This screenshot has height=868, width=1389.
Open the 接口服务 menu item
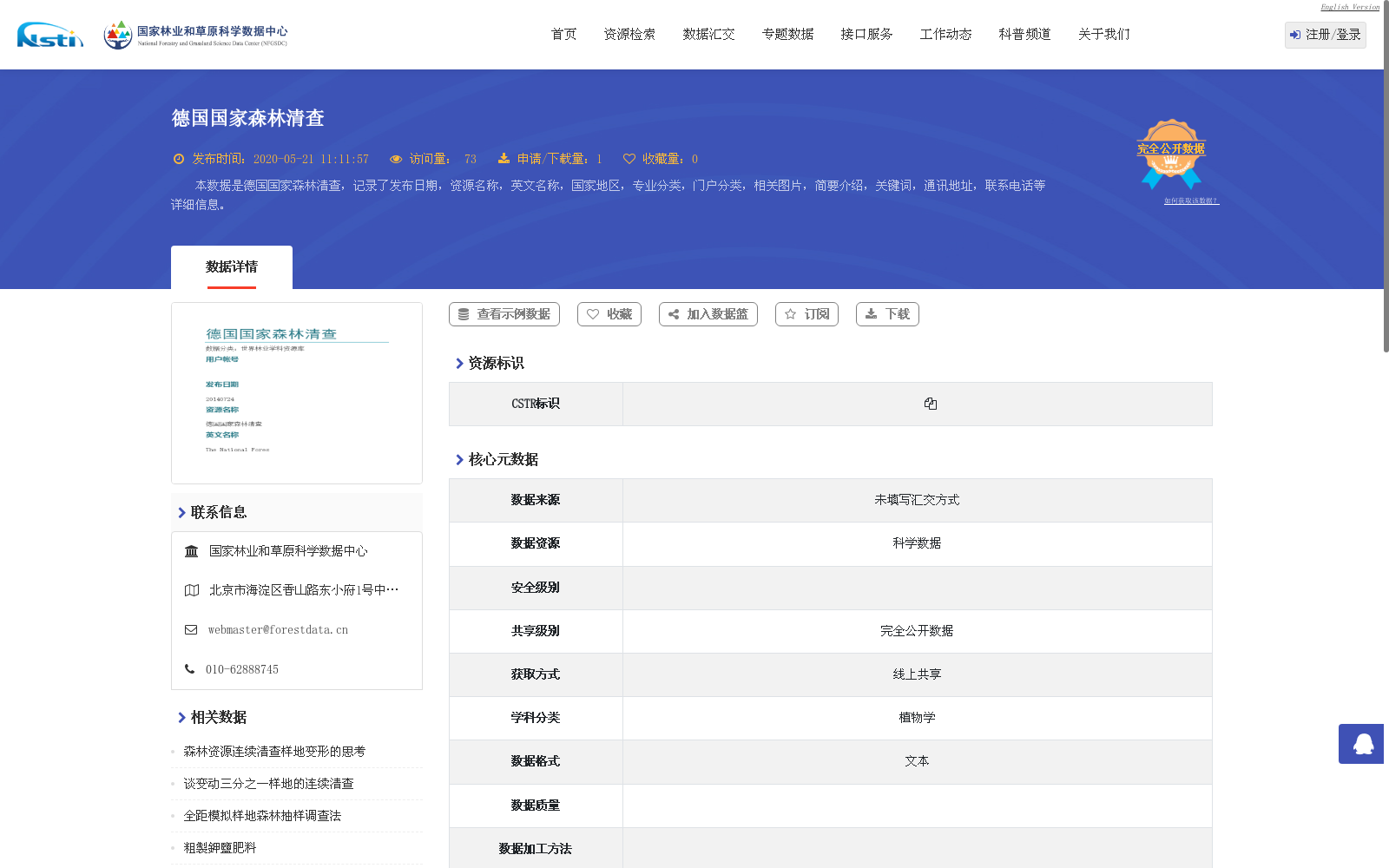tap(867, 34)
